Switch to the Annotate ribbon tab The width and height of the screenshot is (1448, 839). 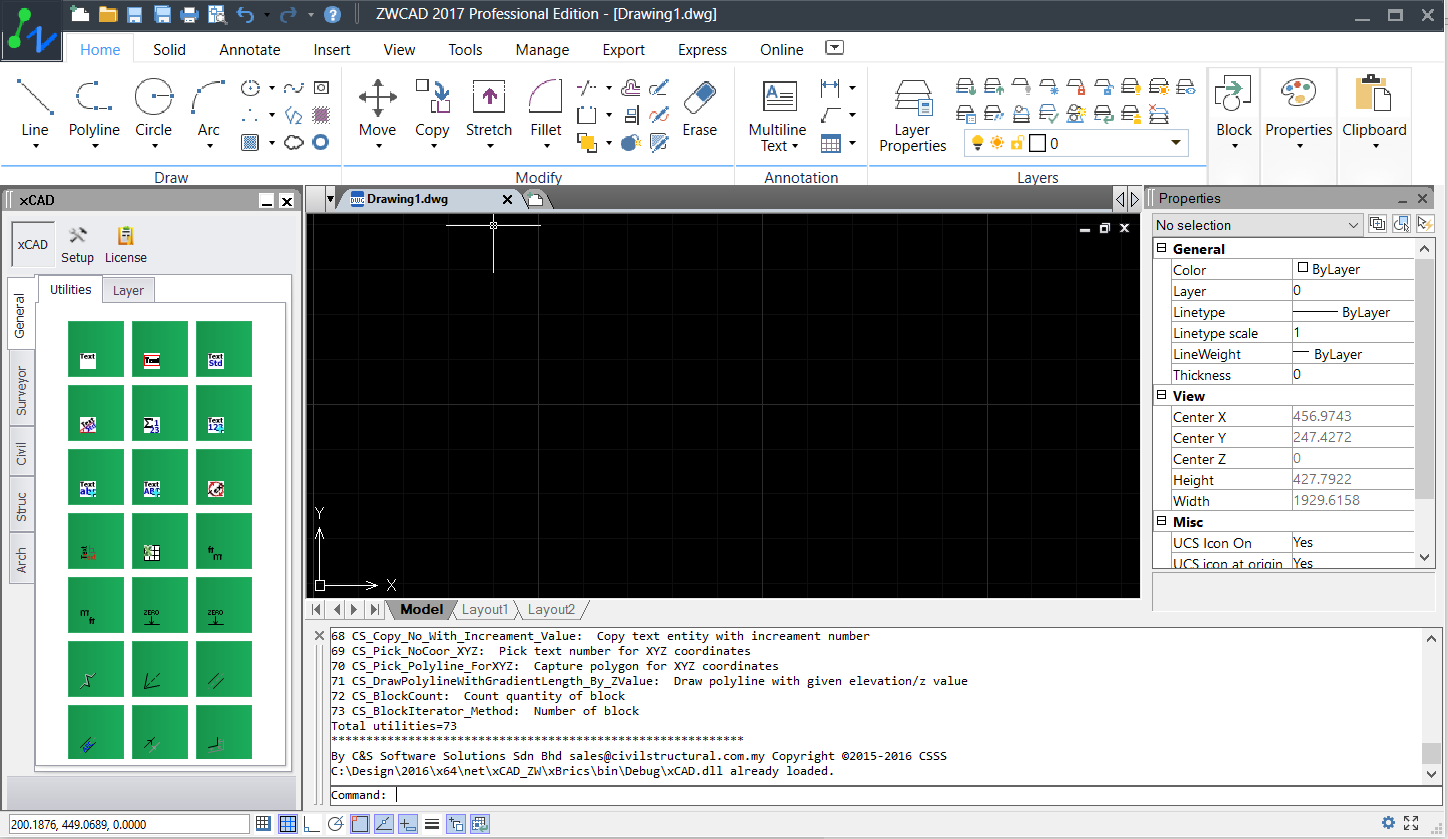pyautogui.click(x=250, y=50)
